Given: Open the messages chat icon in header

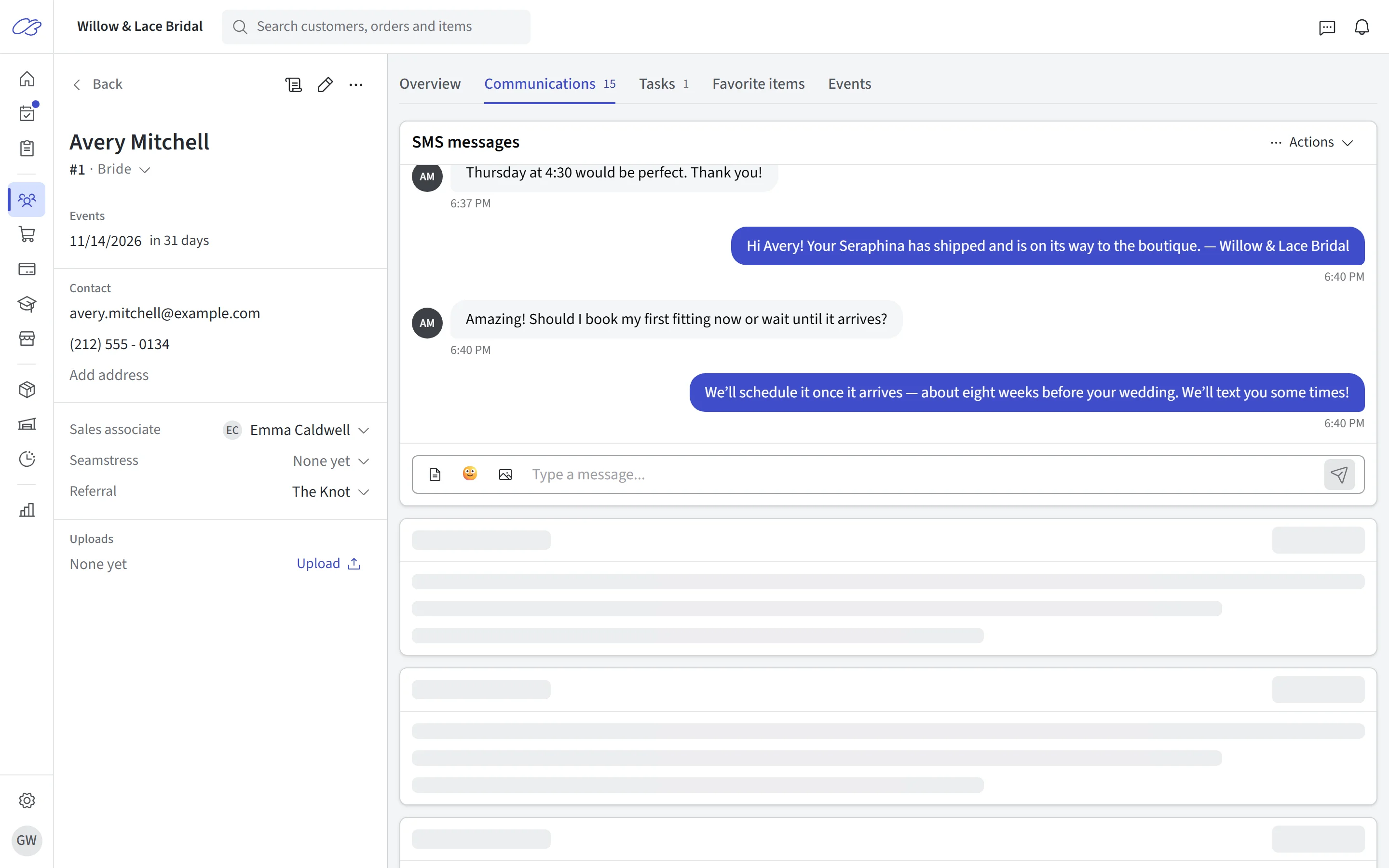Looking at the screenshot, I should pyautogui.click(x=1327, y=27).
